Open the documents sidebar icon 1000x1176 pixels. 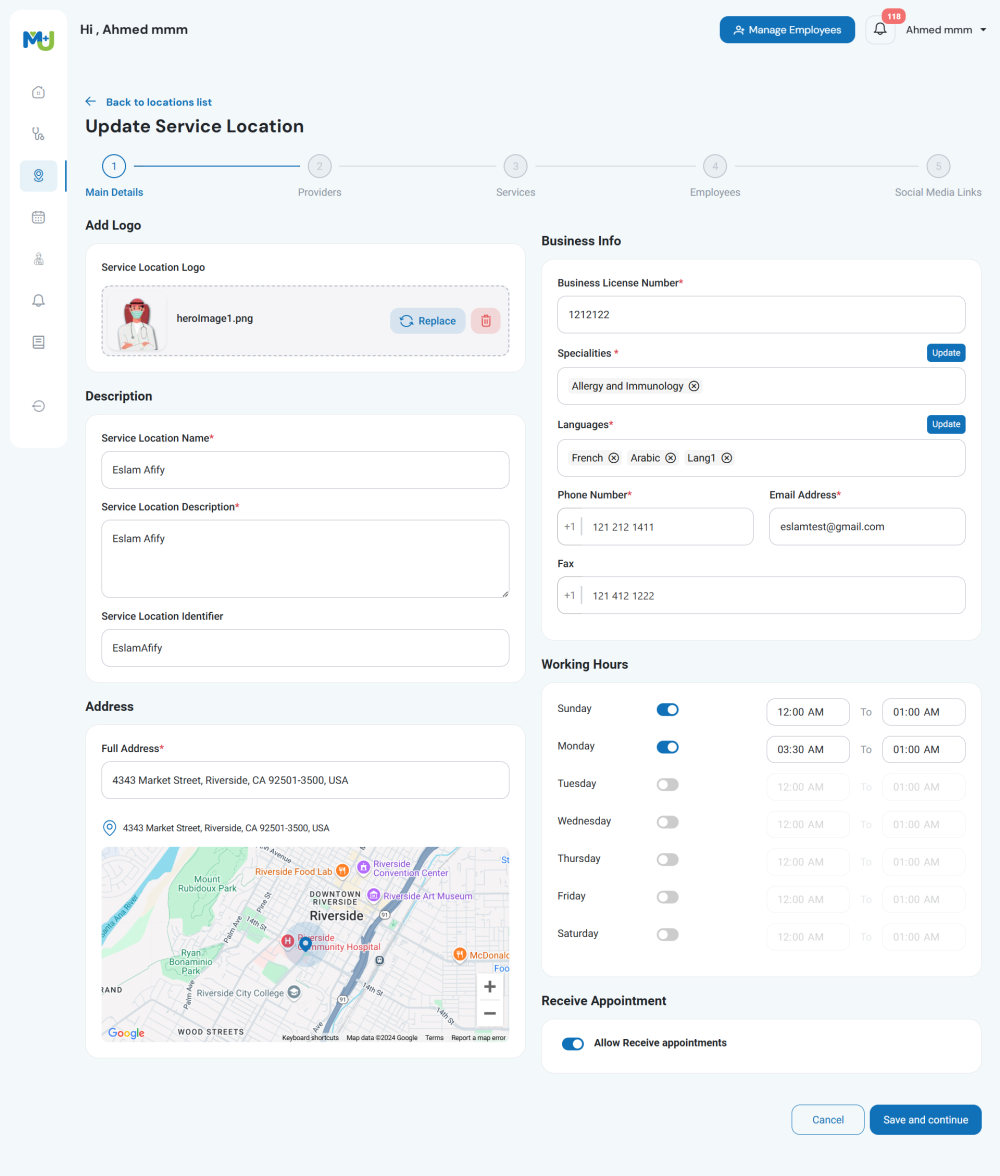38,342
